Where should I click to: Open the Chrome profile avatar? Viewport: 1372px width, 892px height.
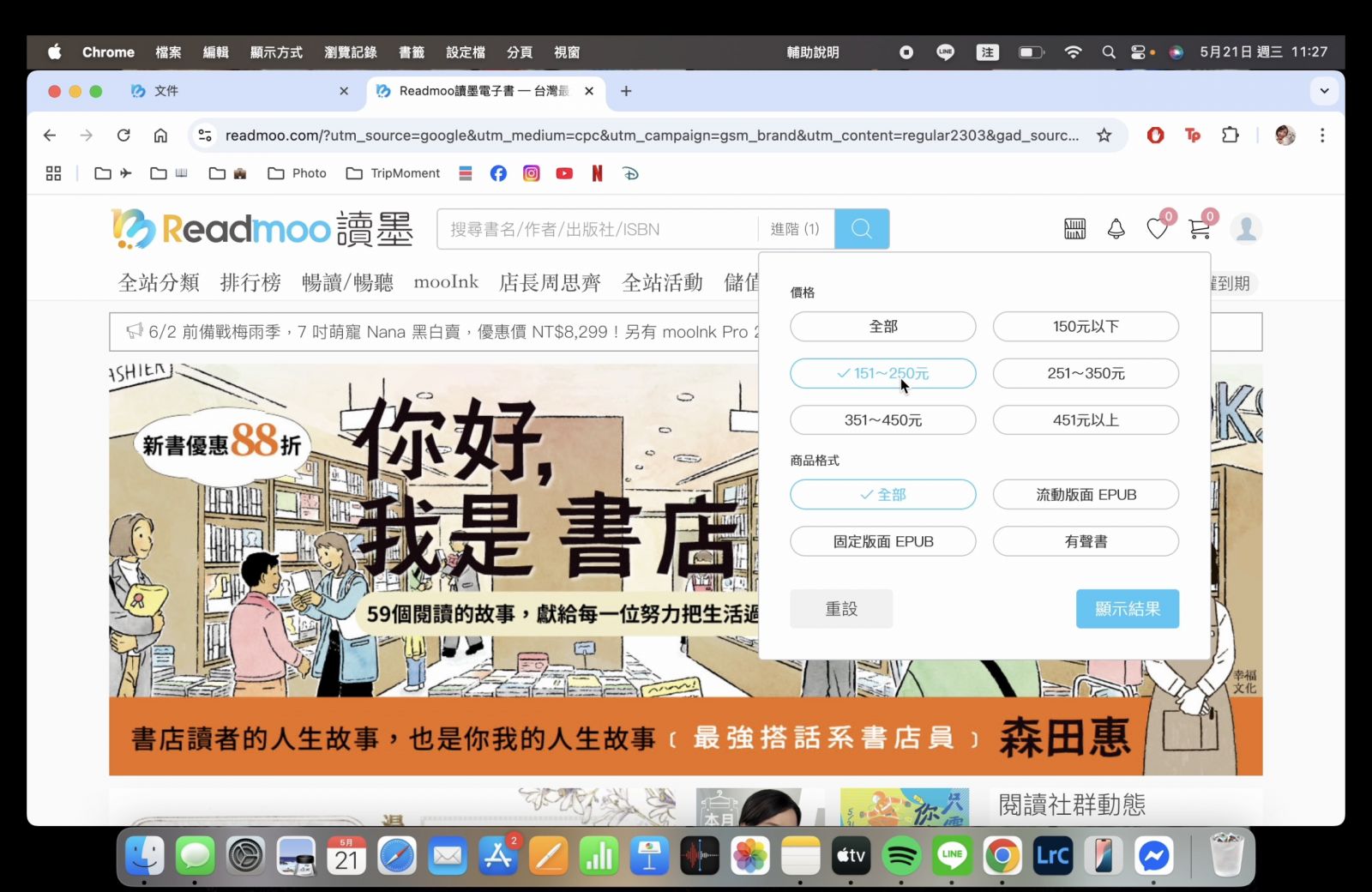(1285, 136)
